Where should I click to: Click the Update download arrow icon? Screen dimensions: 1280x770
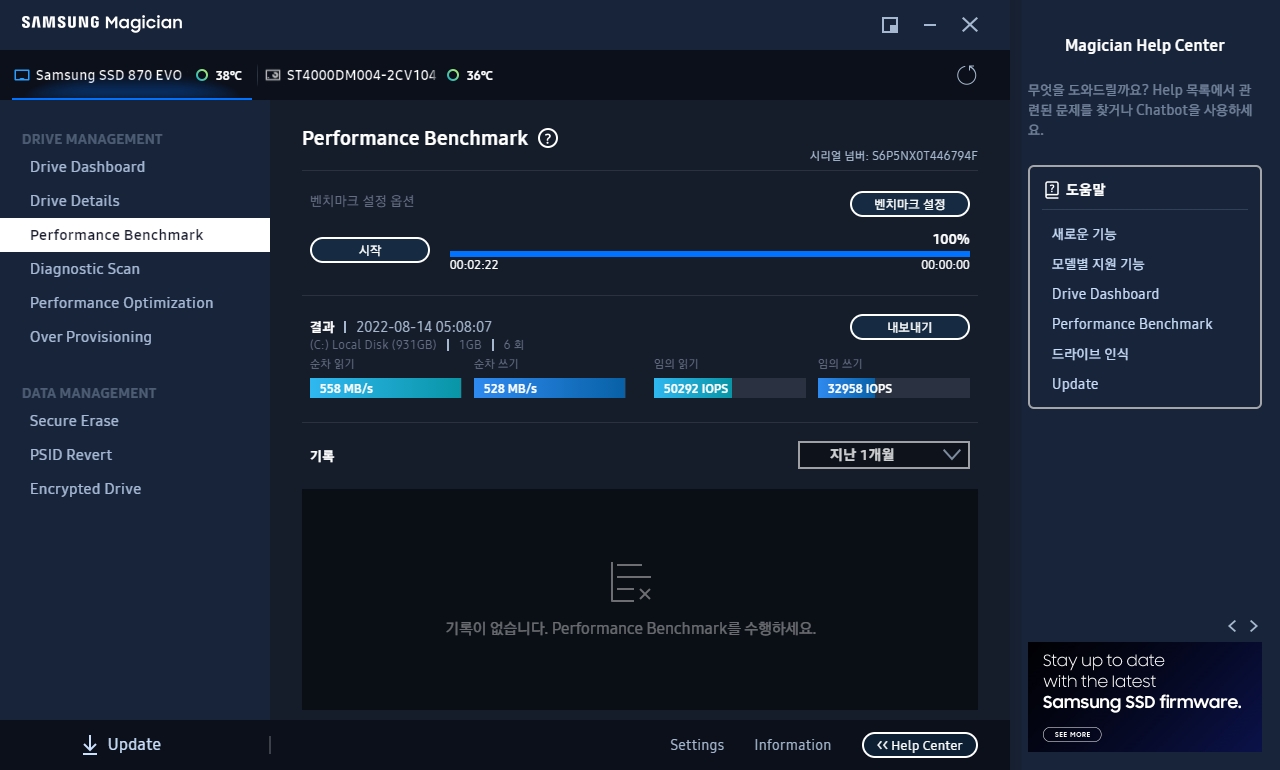[x=90, y=744]
